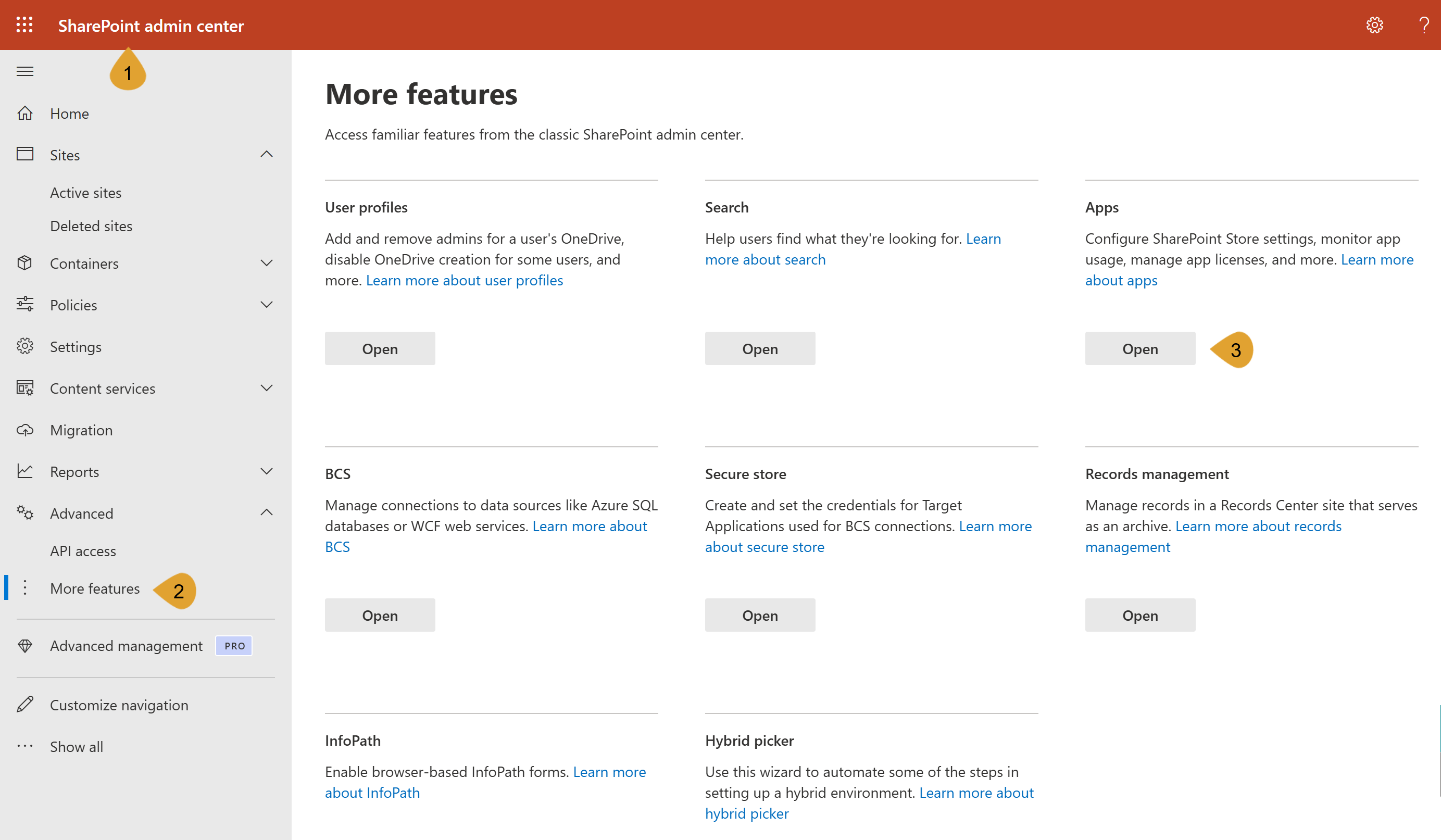Viewport: 1441px width, 840px height.
Task: Click Show all in navigation
Action: (x=77, y=747)
